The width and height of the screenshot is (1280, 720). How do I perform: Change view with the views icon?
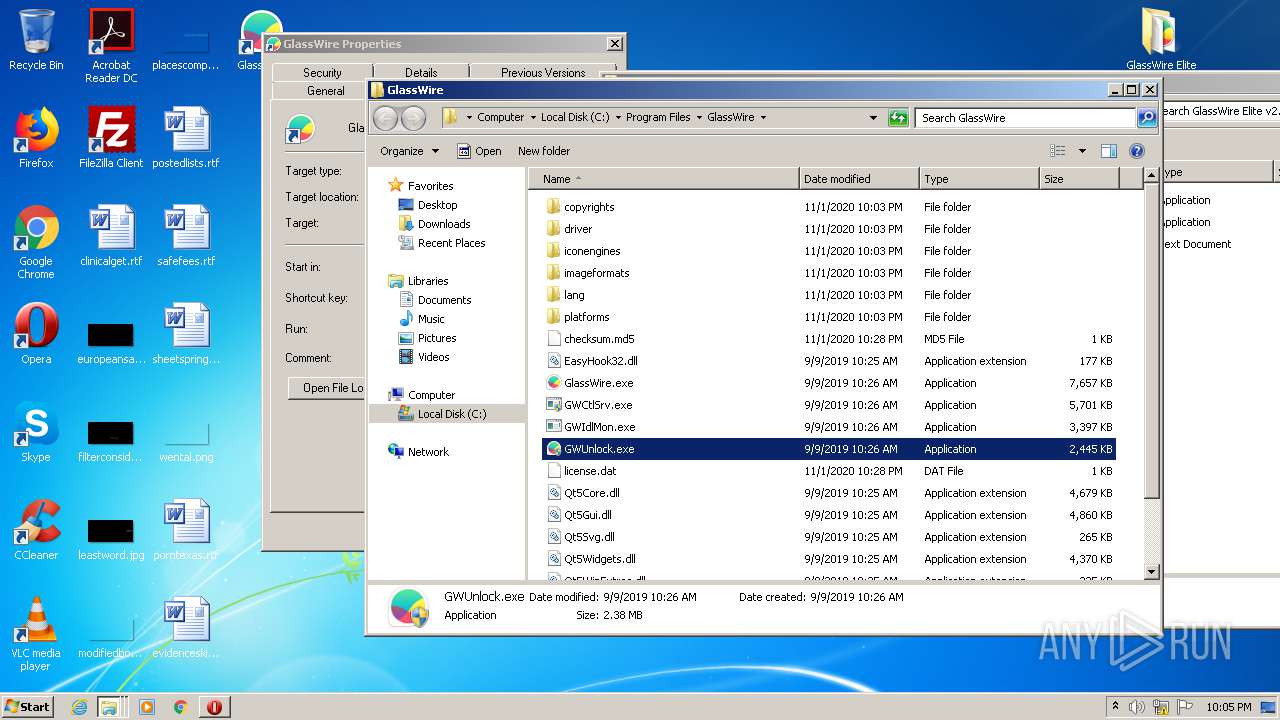click(1058, 151)
